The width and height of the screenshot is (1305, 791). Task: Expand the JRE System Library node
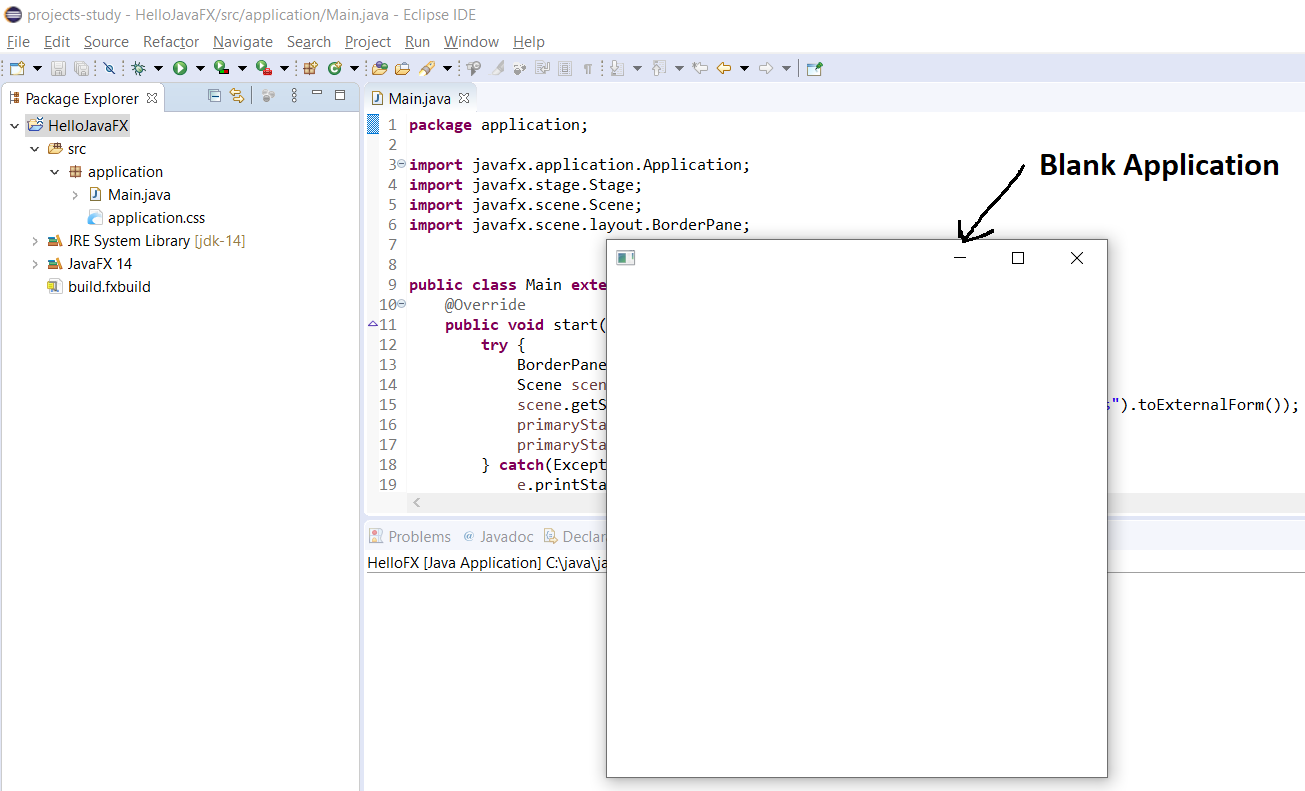tap(35, 241)
